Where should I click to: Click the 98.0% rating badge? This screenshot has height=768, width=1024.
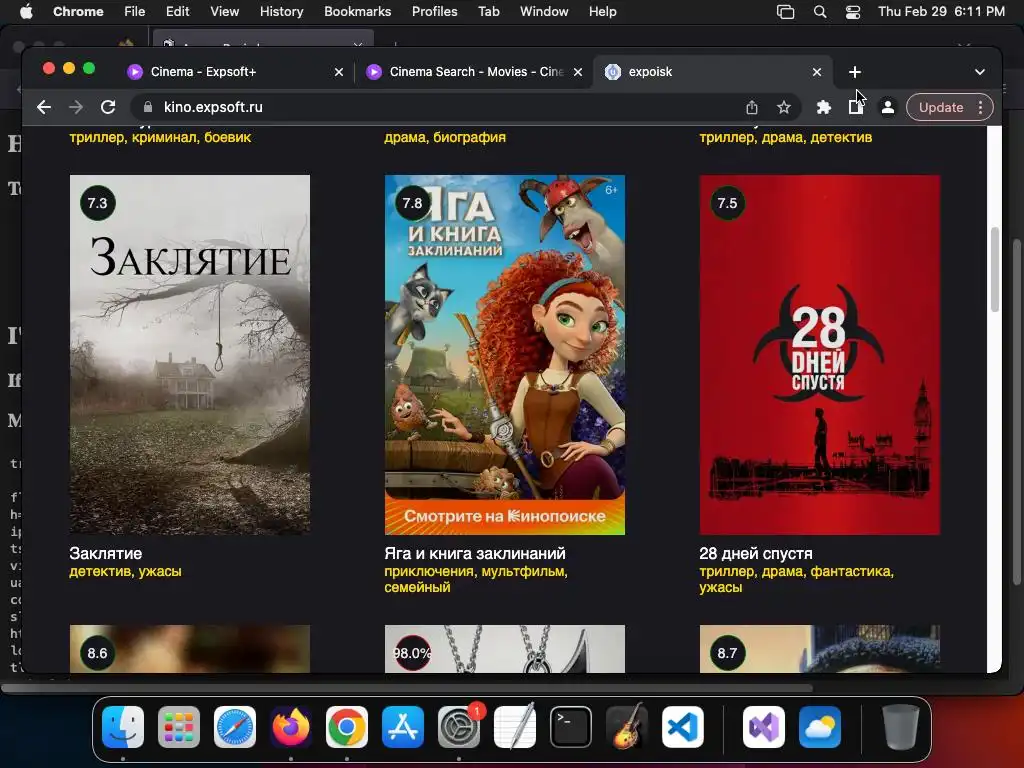click(412, 652)
